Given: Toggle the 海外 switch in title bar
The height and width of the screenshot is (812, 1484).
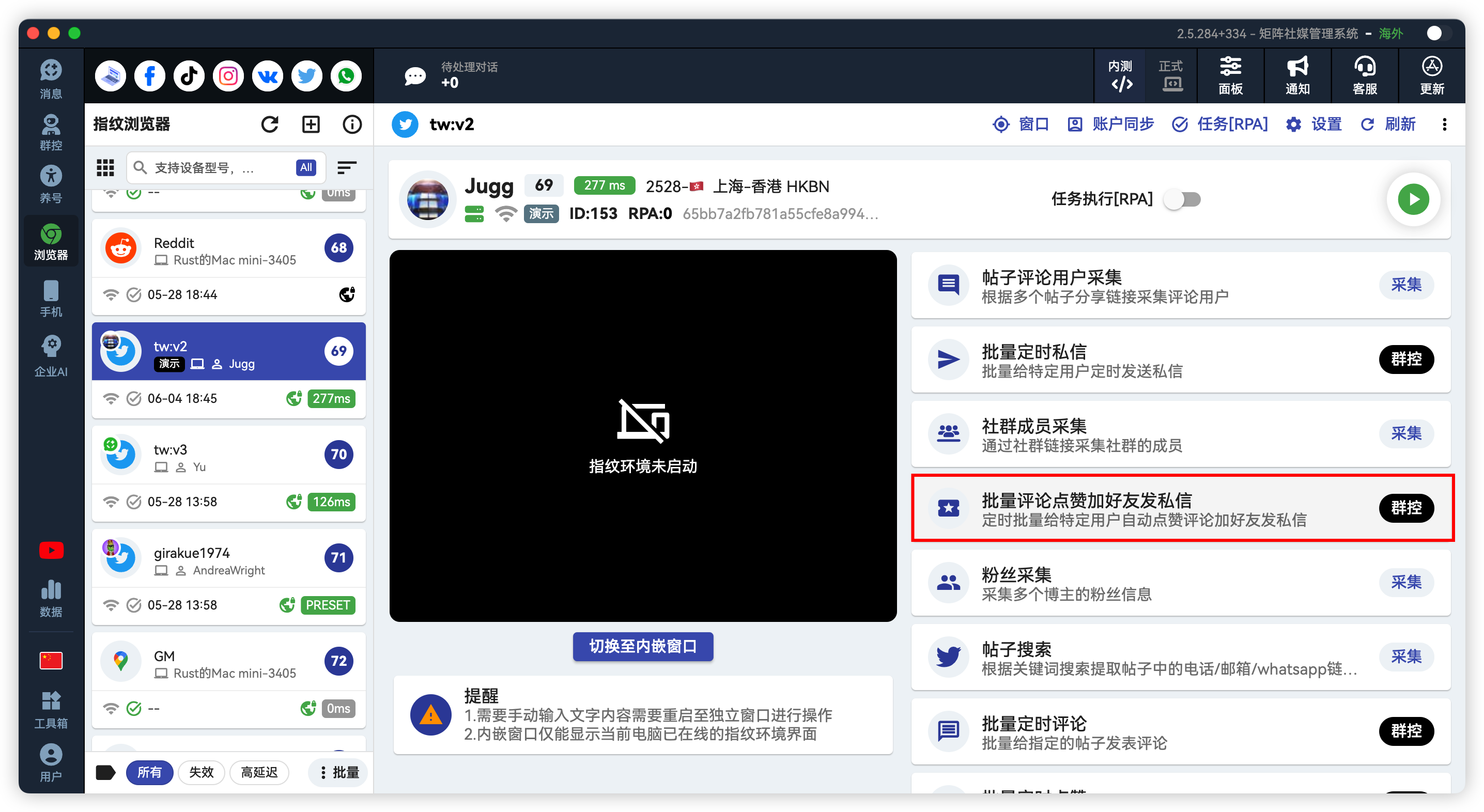Looking at the screenshot, I should (x=1440, y=34).
